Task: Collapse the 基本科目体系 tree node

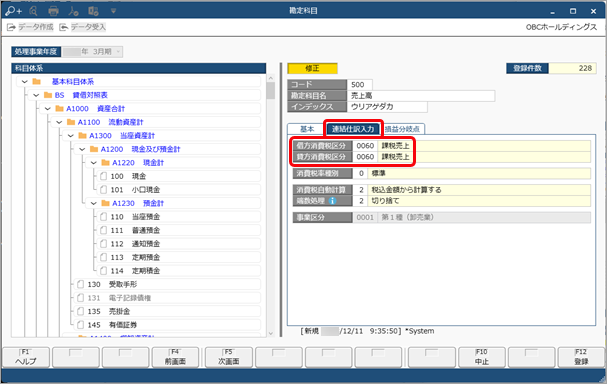Action: pyautogui.click(x=25, y=82)
